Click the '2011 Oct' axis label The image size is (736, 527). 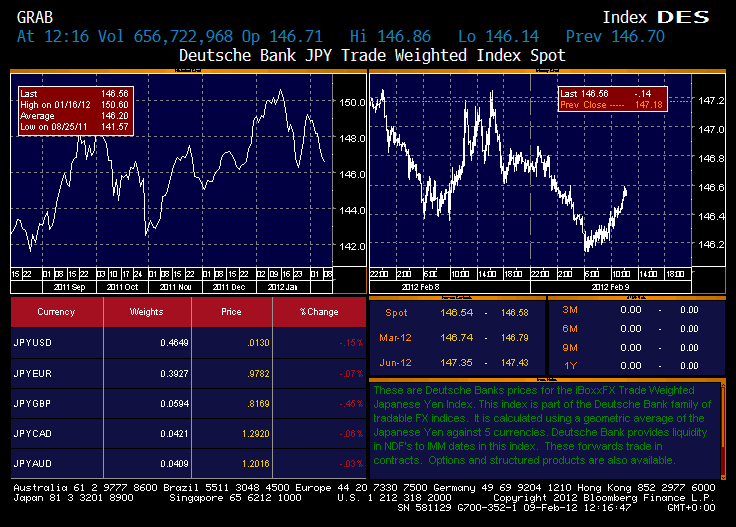click(x=122, y=287)
